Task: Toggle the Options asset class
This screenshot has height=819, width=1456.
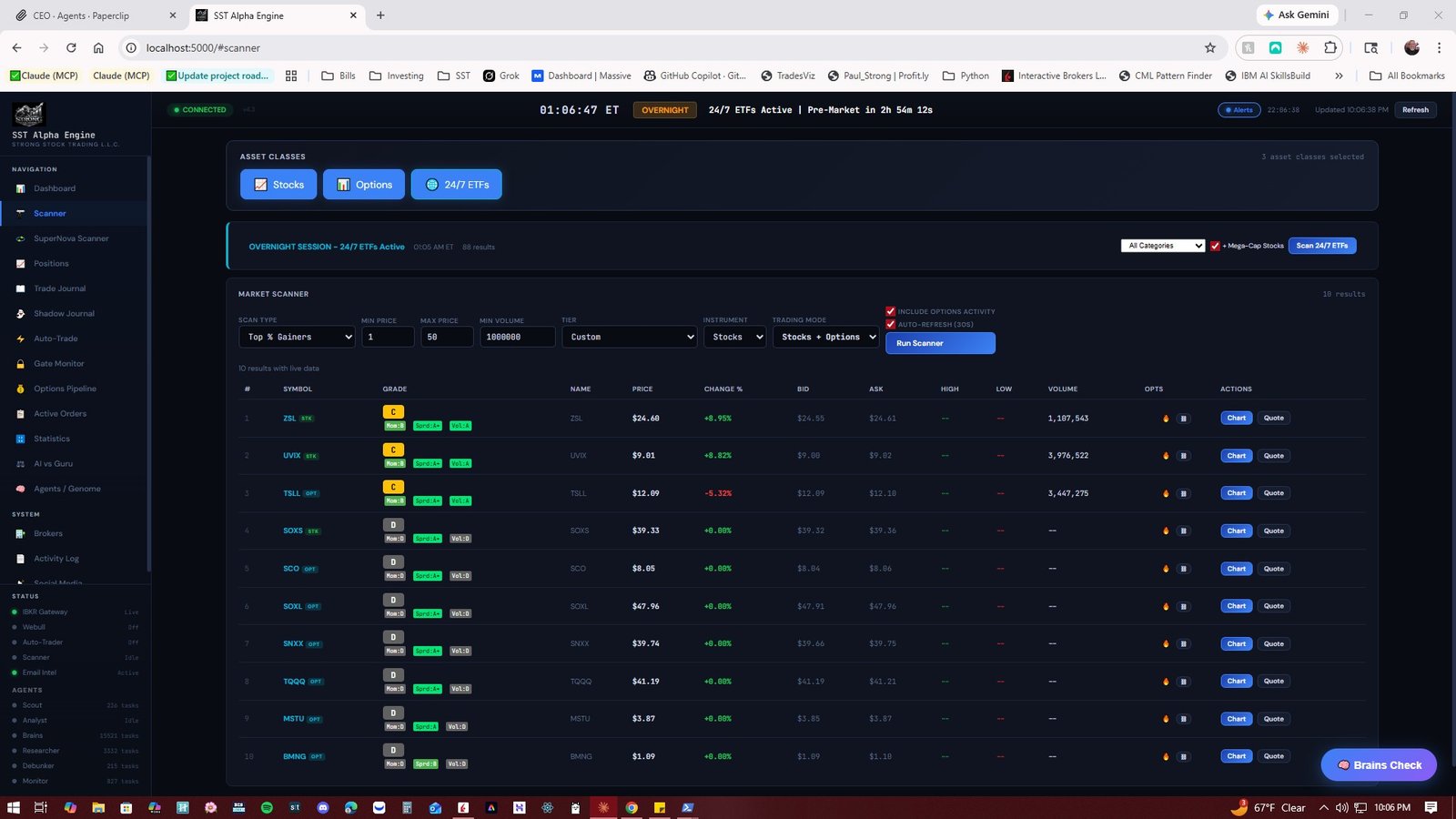Action: tap(364, 185)
